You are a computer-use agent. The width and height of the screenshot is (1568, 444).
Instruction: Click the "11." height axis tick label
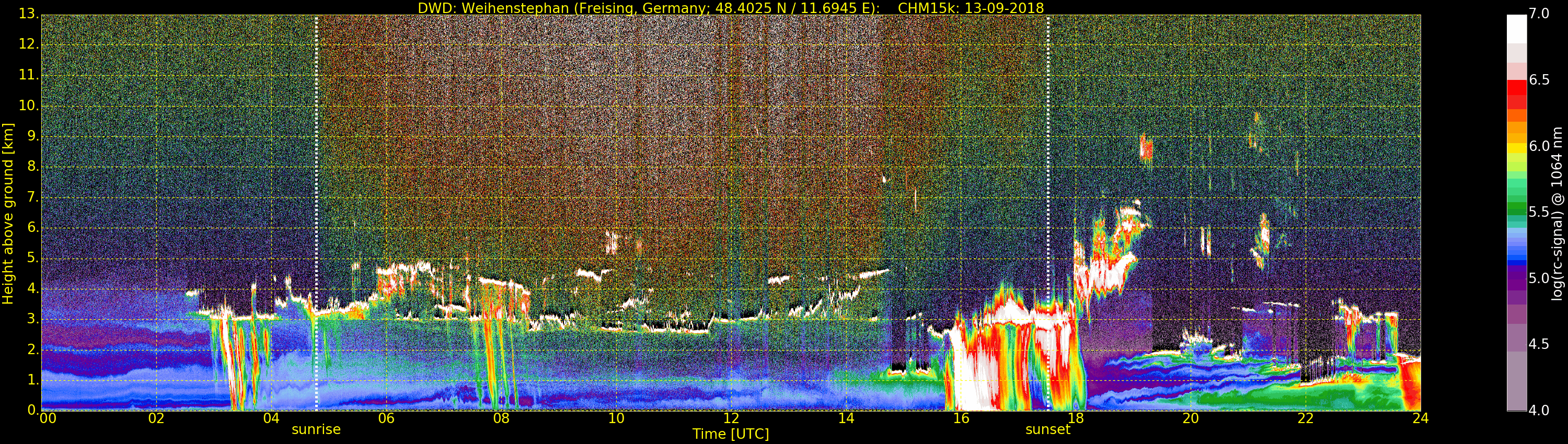(x=28, y=75)
